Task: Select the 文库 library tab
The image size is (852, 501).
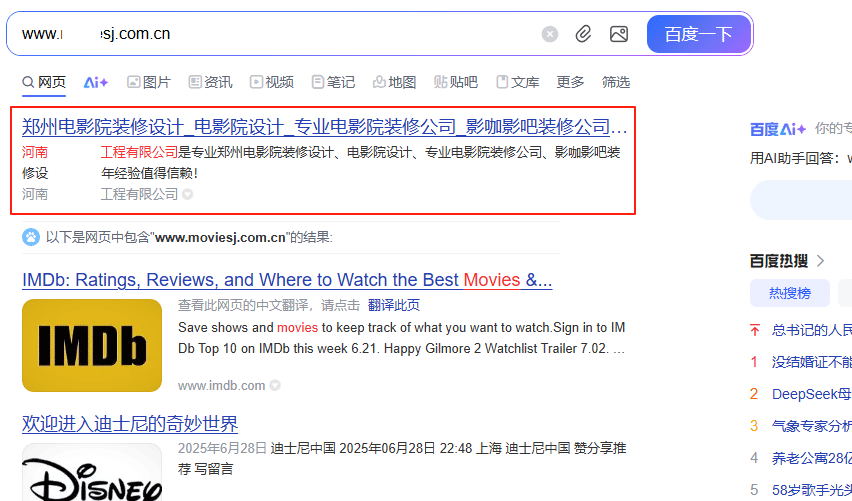Action: 518,82
